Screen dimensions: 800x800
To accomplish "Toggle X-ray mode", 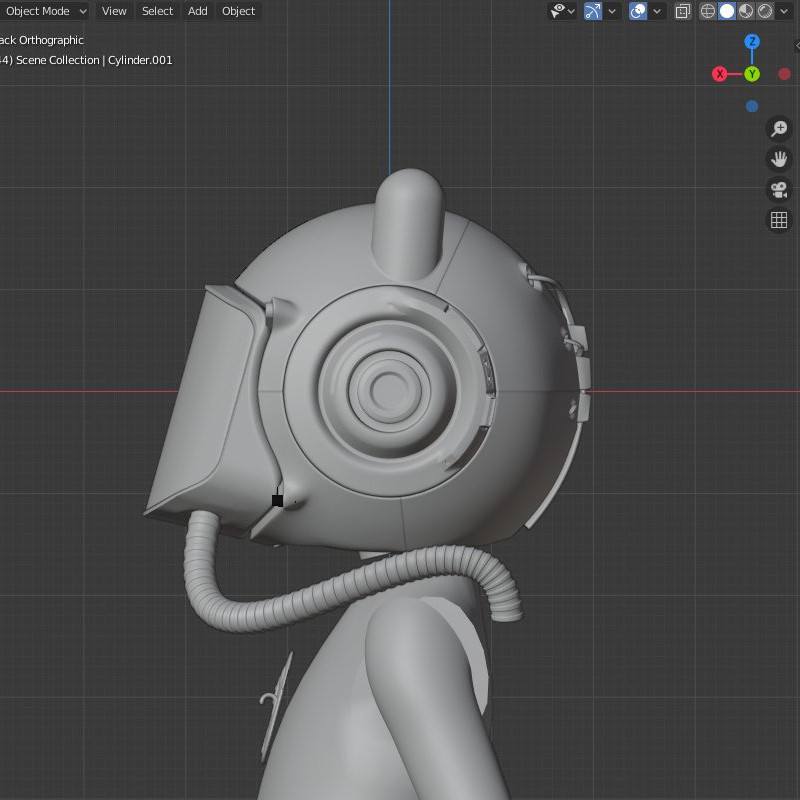I will coord(682,11).
